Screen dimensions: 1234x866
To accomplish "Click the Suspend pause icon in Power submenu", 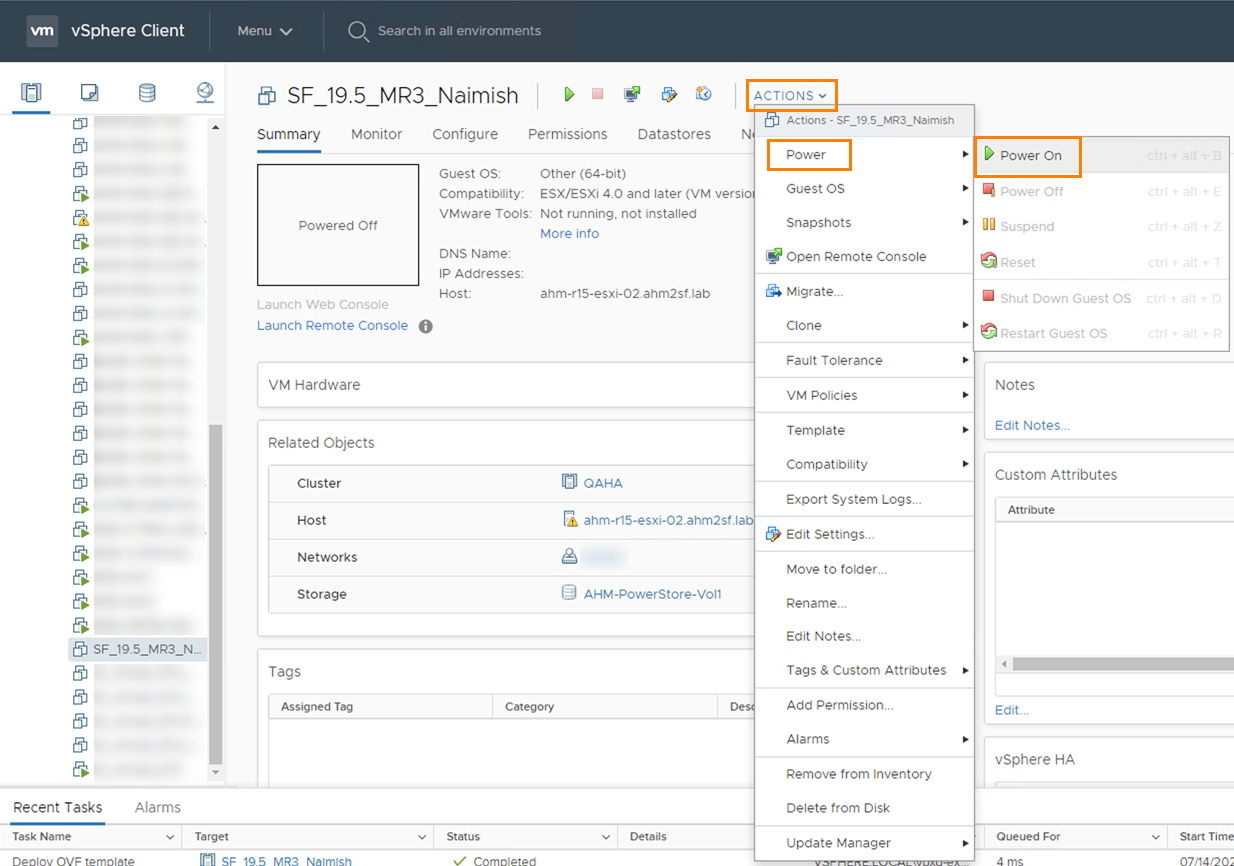I will (988, 226).
